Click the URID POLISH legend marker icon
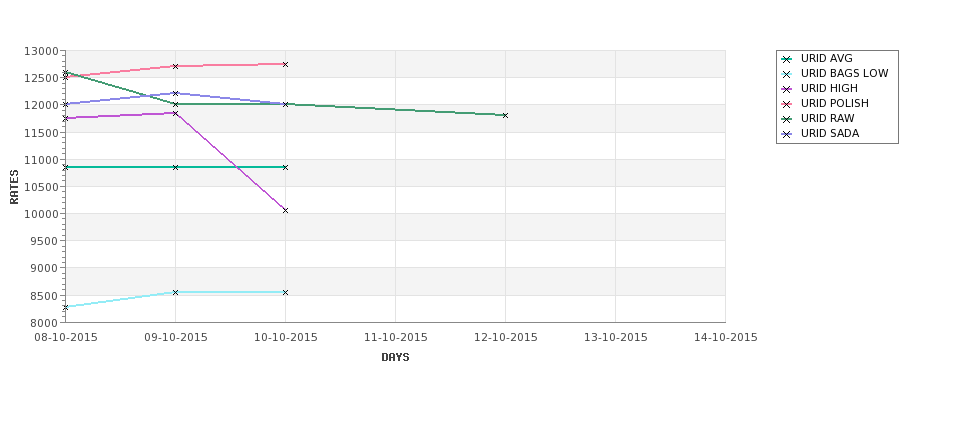Viewport: 975px width, 429px height. tap(787, 104)
